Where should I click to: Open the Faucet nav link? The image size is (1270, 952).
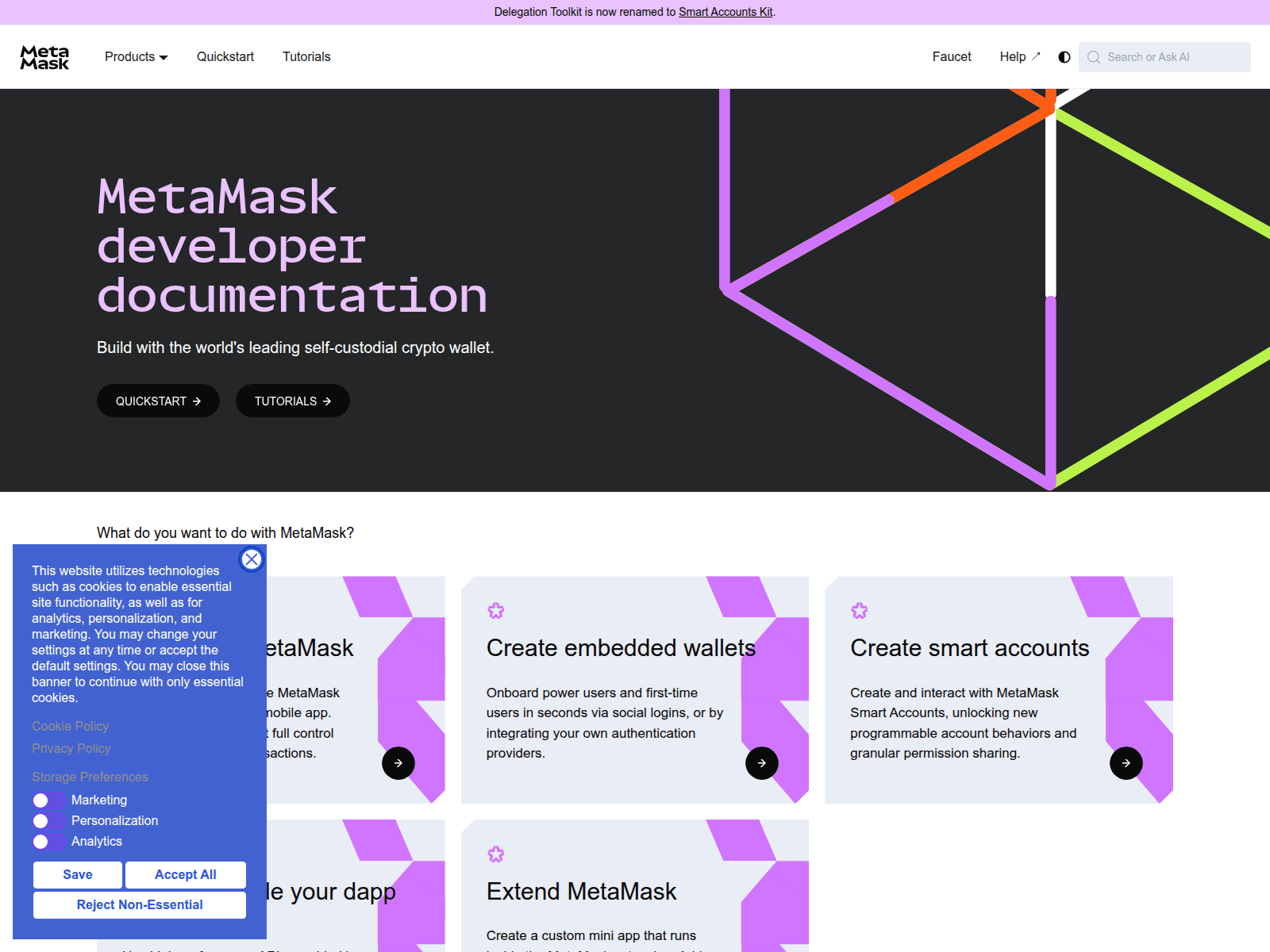pos(952,57)
